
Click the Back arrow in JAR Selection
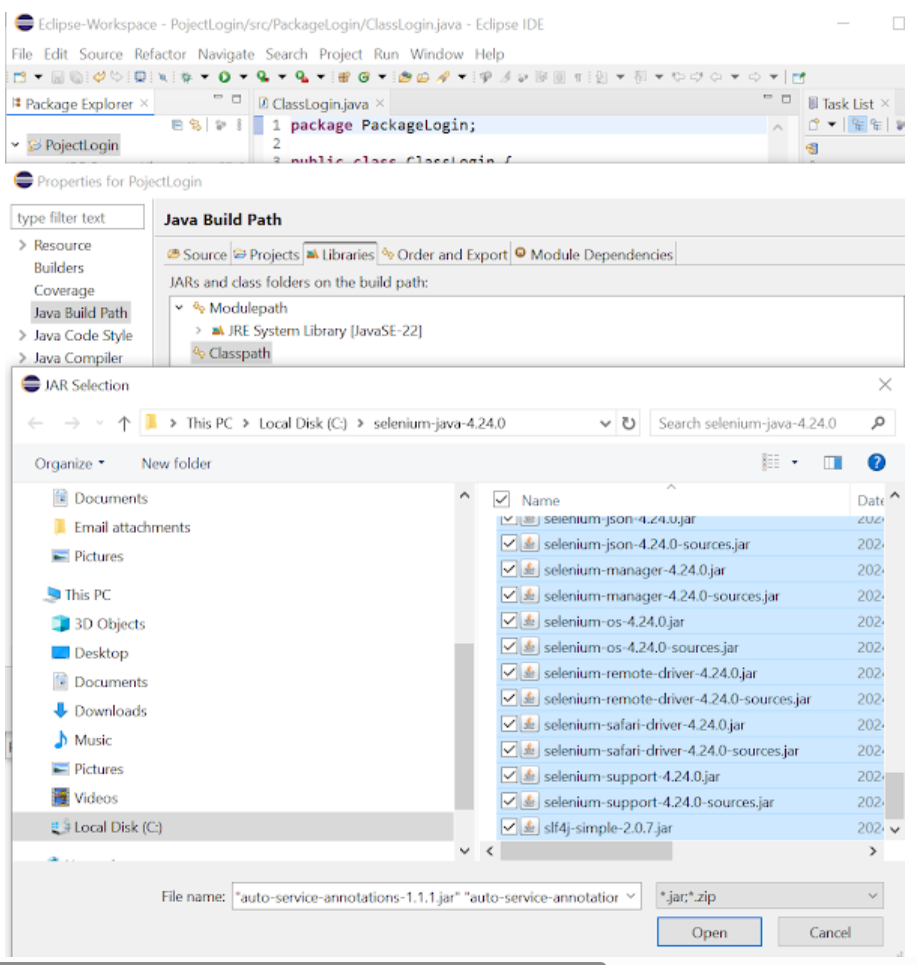click(x=36, y=423)
